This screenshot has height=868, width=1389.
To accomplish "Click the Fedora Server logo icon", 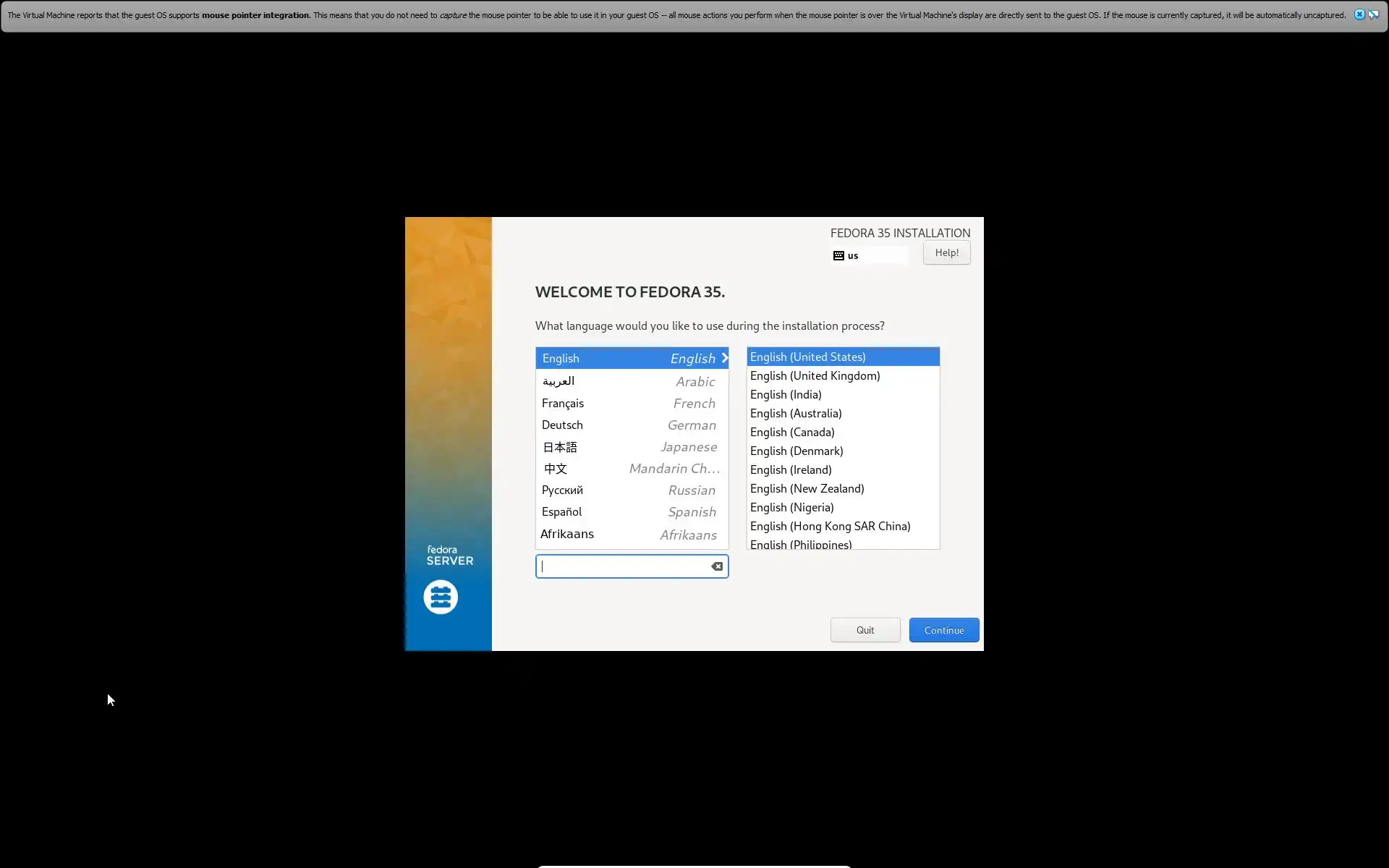I will tap(441, 597).
